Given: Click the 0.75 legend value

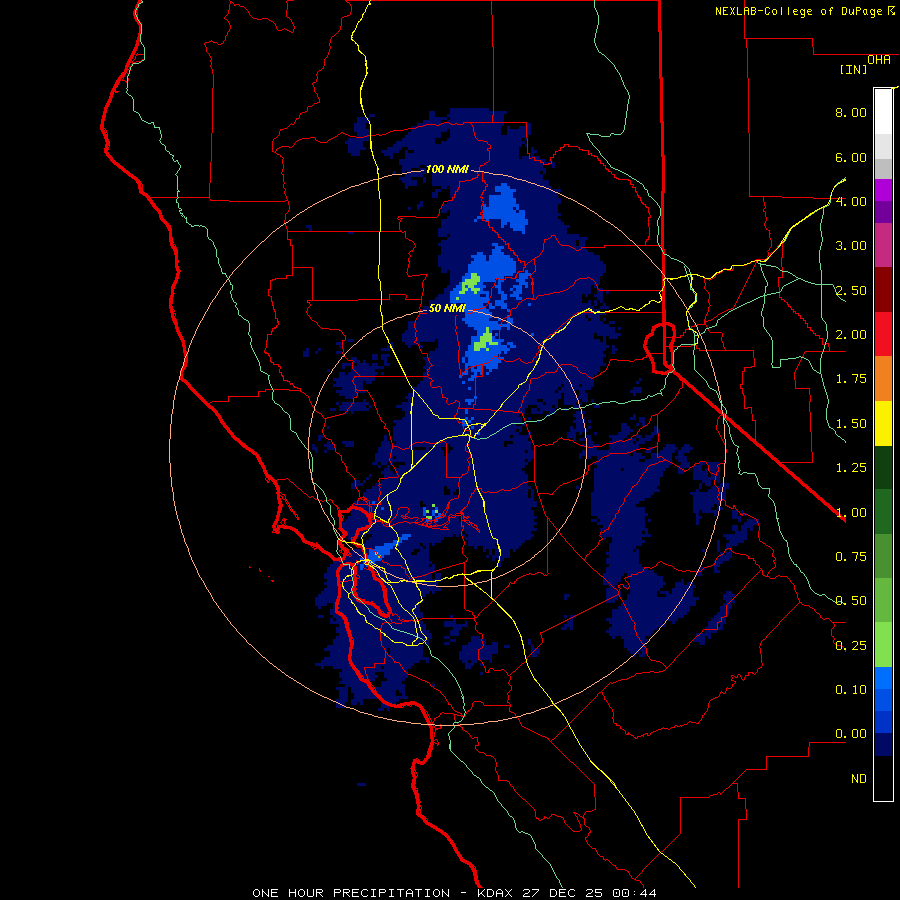Looking at the screenshot, I should 851,557.
